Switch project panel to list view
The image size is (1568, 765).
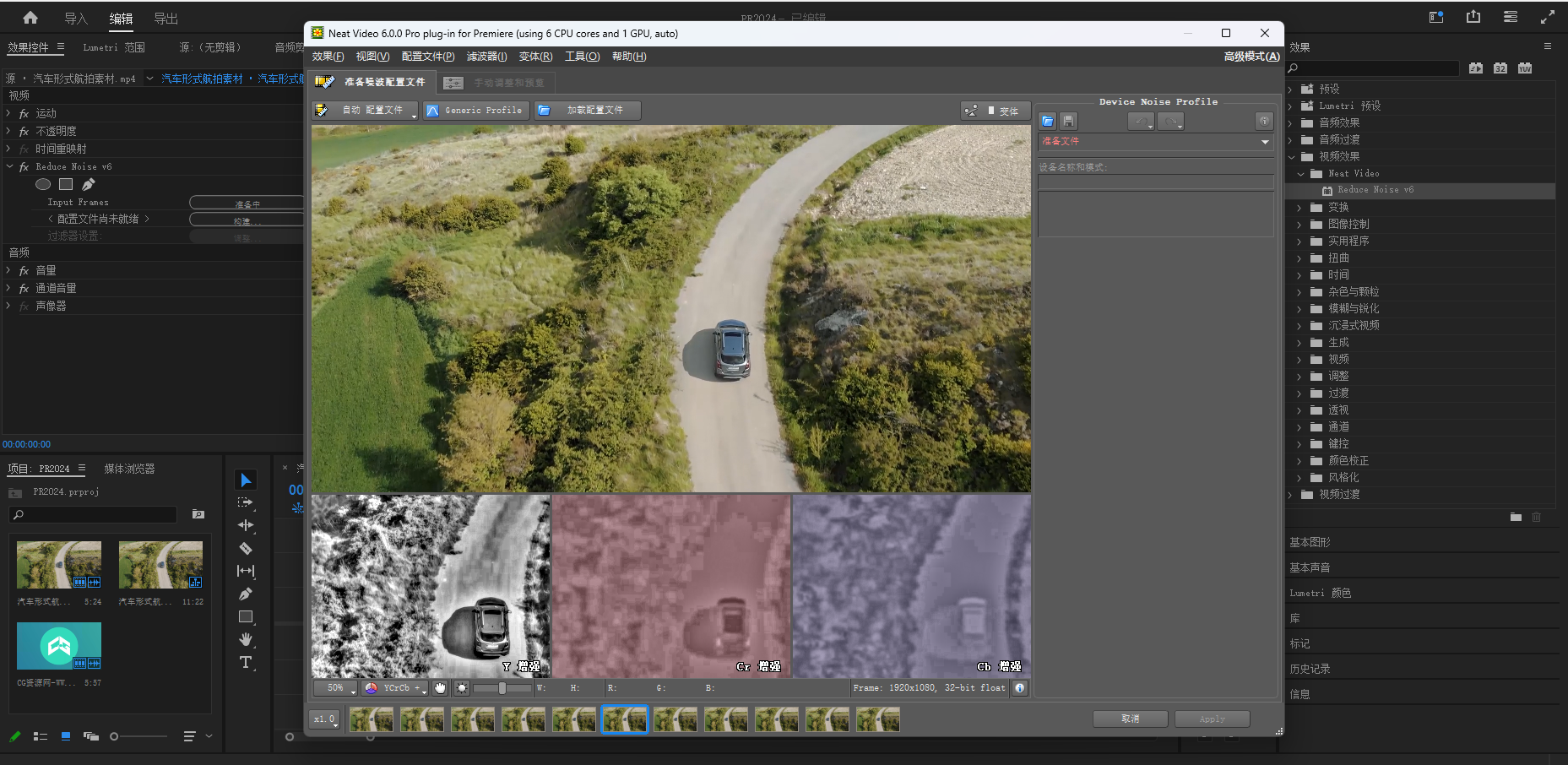(40, 736)
